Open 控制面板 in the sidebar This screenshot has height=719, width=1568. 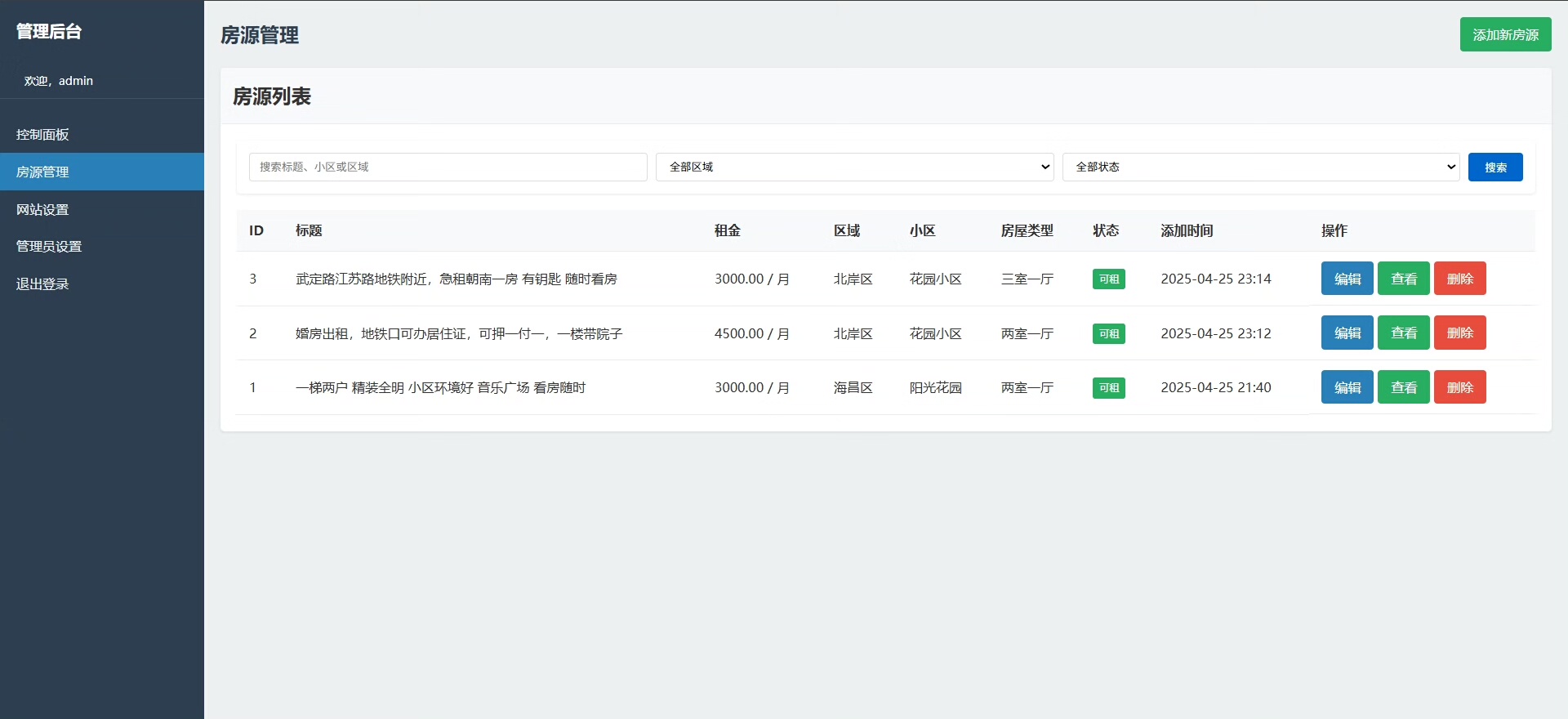pyautogui.click(x=42, y=135)
